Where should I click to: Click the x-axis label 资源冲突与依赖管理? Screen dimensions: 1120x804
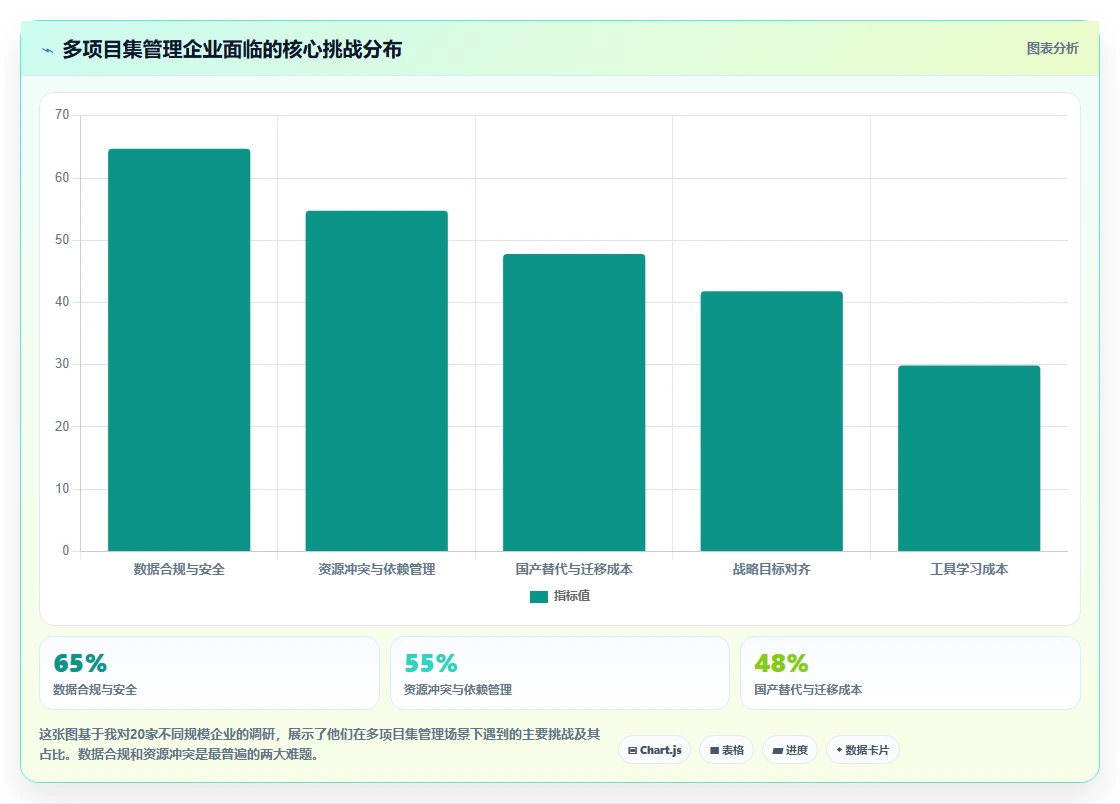[376, 569]
